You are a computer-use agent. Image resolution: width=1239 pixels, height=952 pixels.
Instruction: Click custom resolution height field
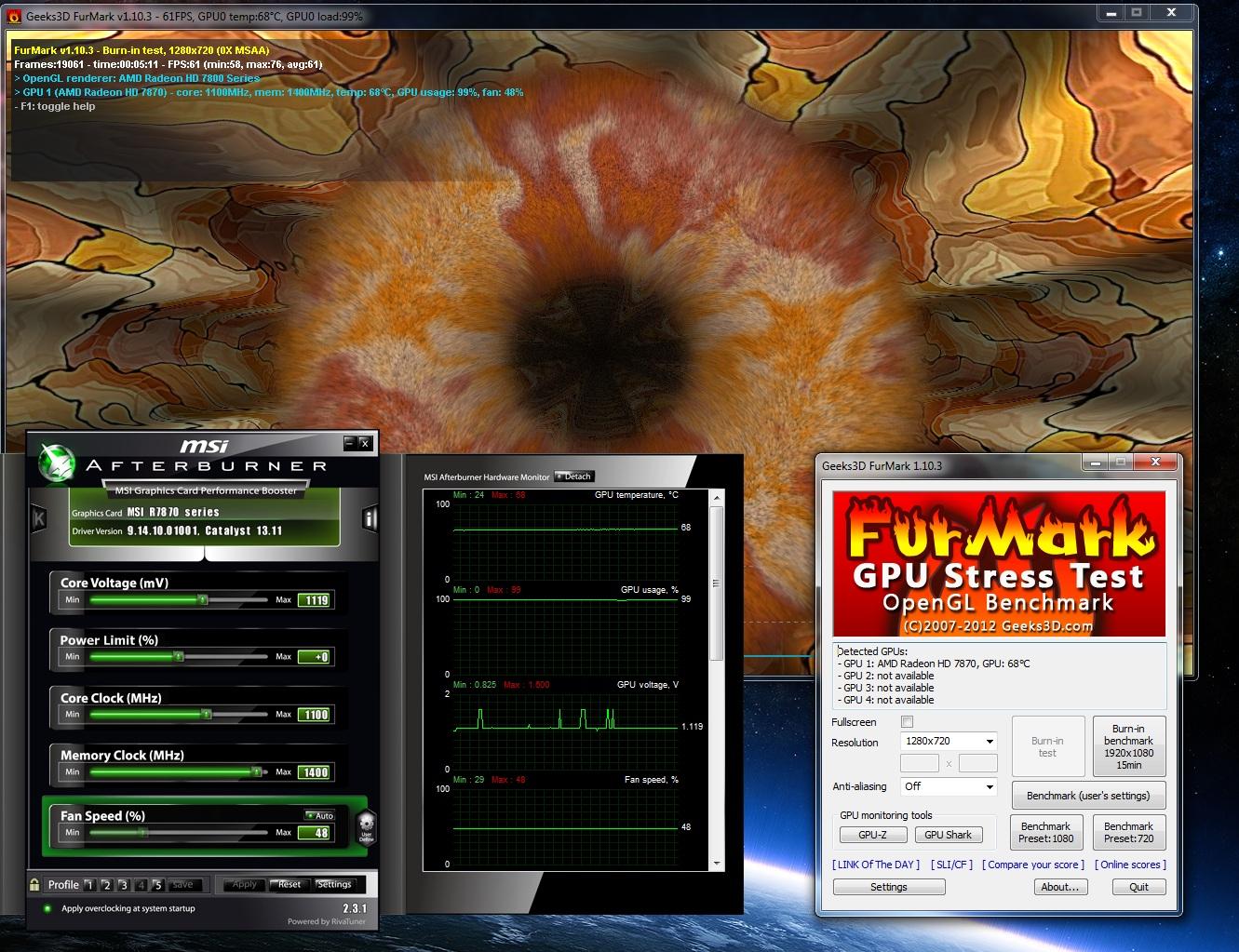pyautogui.click(x=978, y=763)
